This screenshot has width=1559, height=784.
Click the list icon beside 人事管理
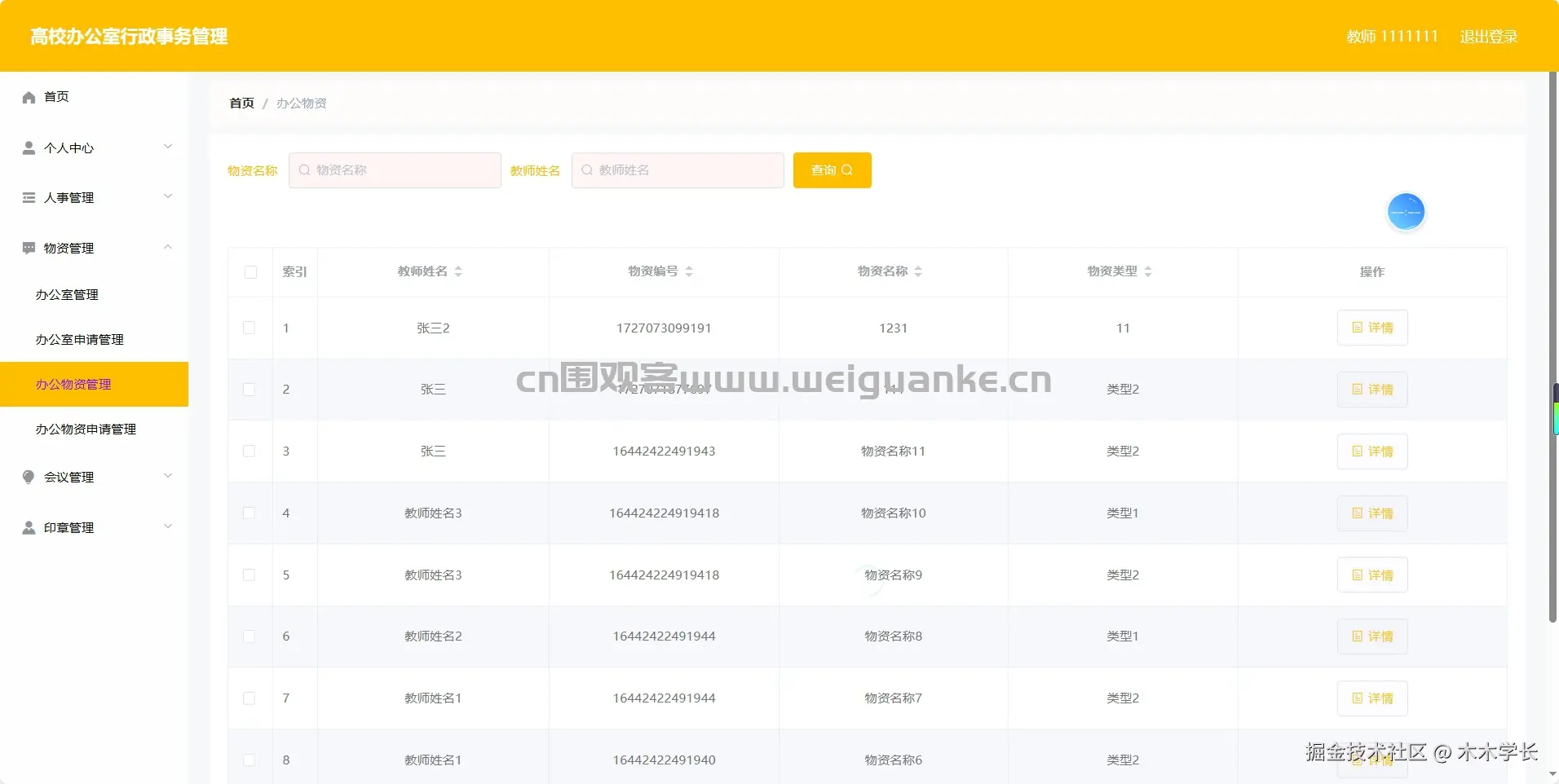pos(29,197)
